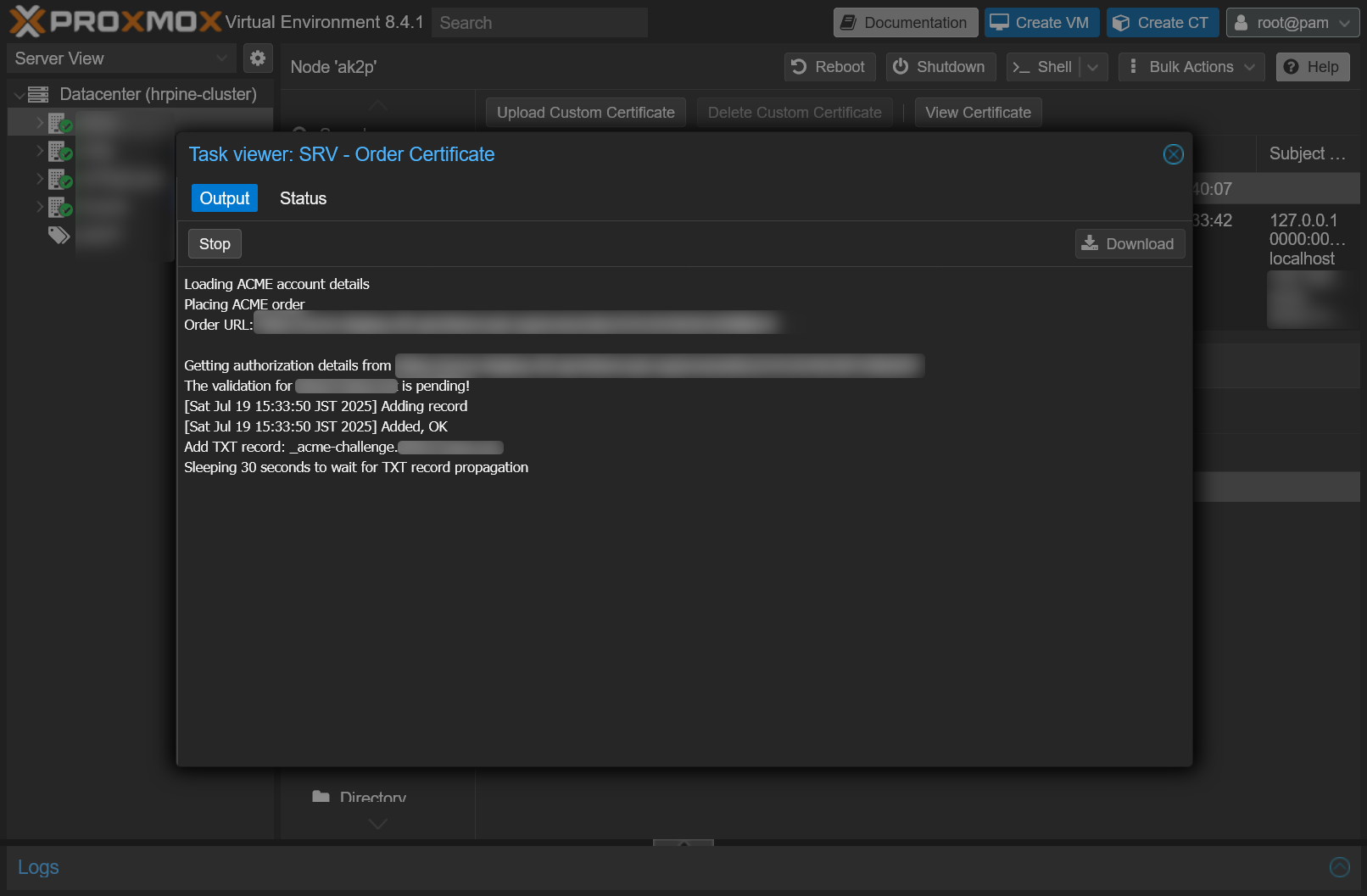The width and height of the screenshot is (1367, 896).
Task: Open the Documentation page
Action: coord(906,23)
